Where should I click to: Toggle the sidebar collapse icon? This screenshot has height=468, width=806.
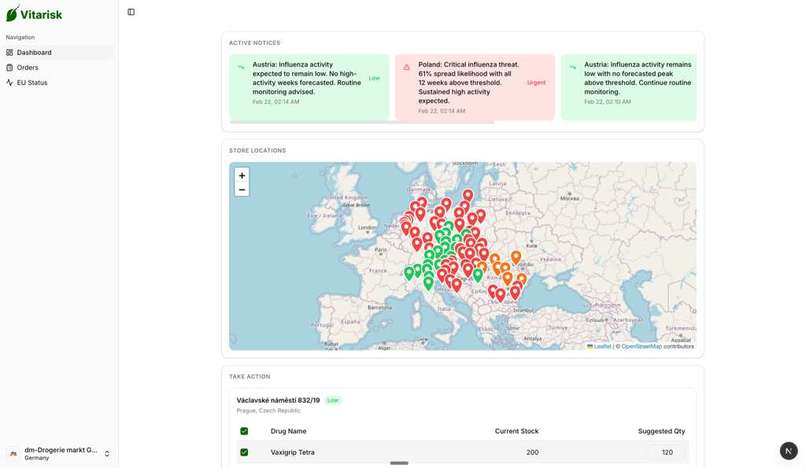[x=131, y=12]
